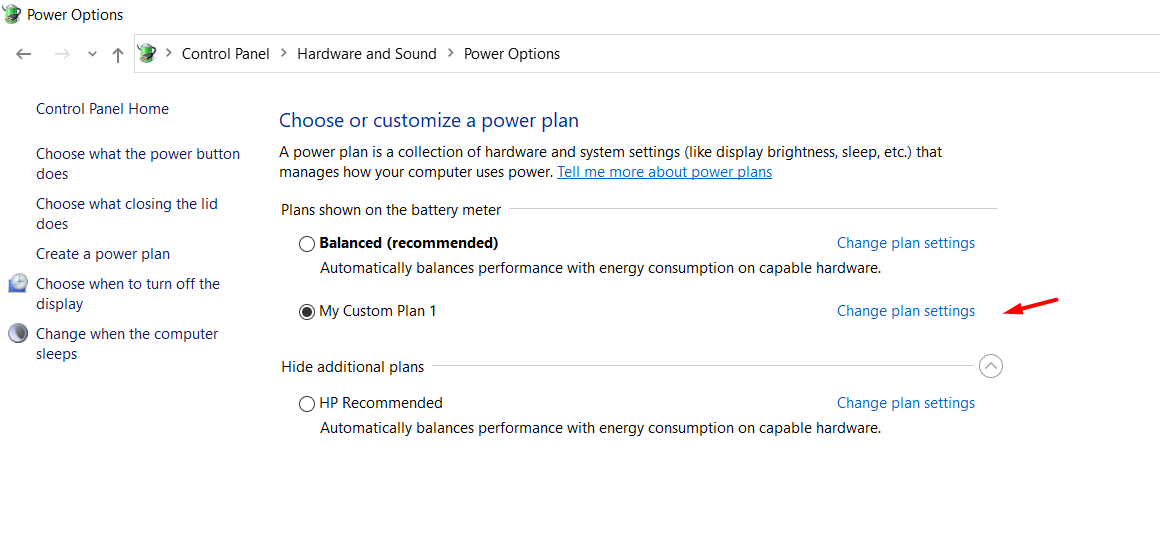Collapse additional plans with the circular chevron
Viewport: 1160px width, 542px height.
[991, 365]
